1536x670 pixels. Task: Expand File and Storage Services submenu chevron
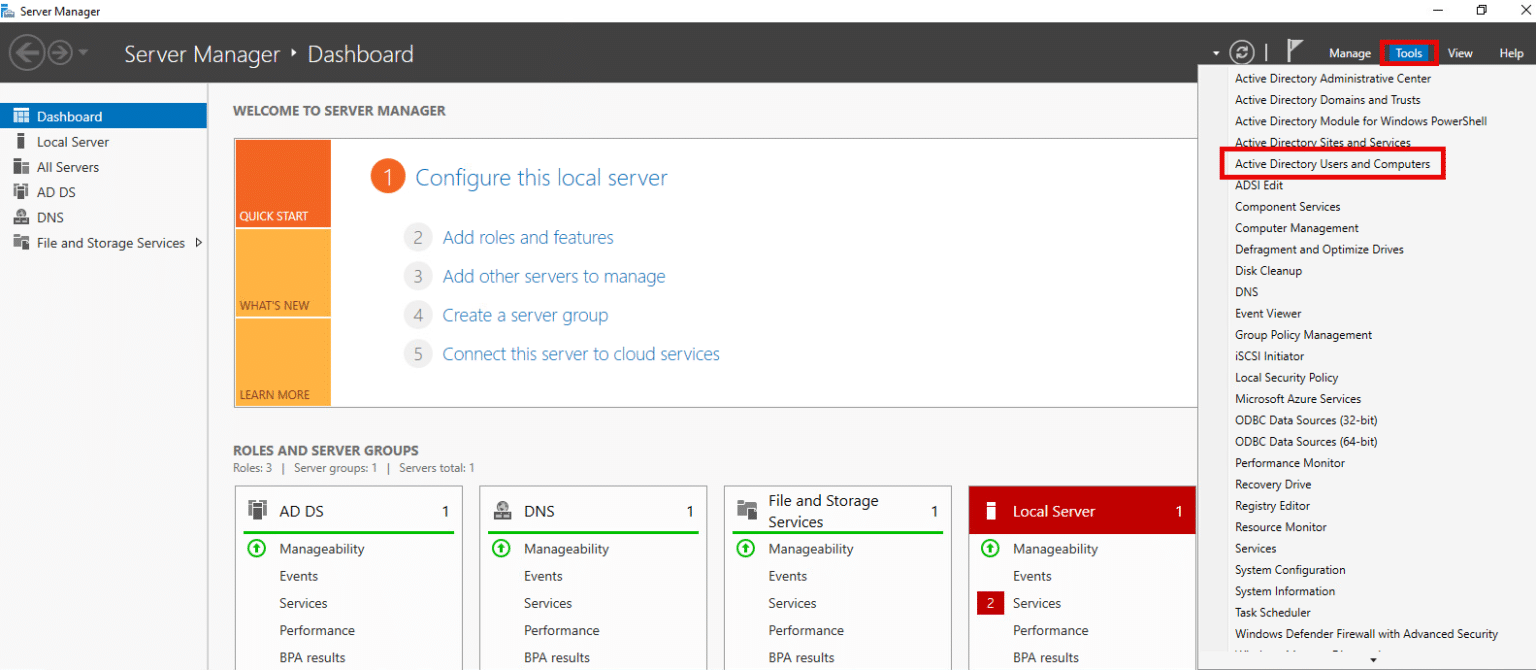point(199,242)
